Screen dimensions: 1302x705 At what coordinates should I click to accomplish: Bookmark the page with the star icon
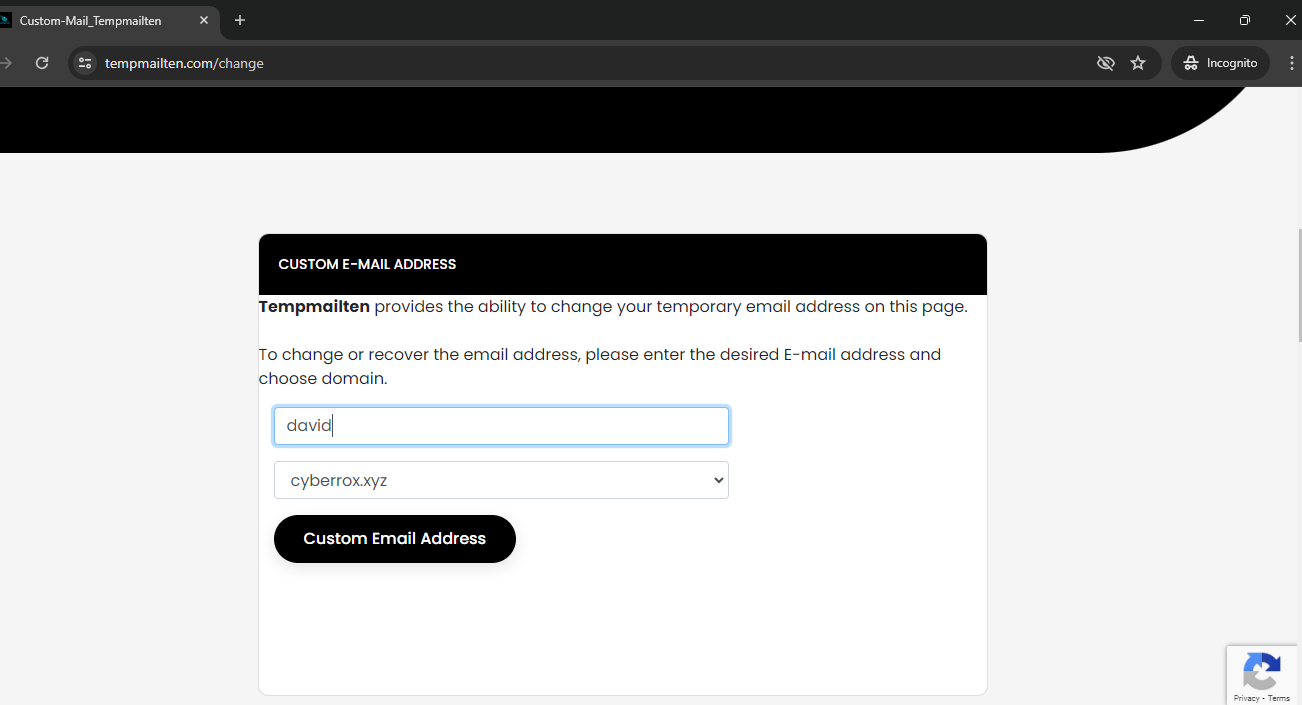coord(1138,62)
